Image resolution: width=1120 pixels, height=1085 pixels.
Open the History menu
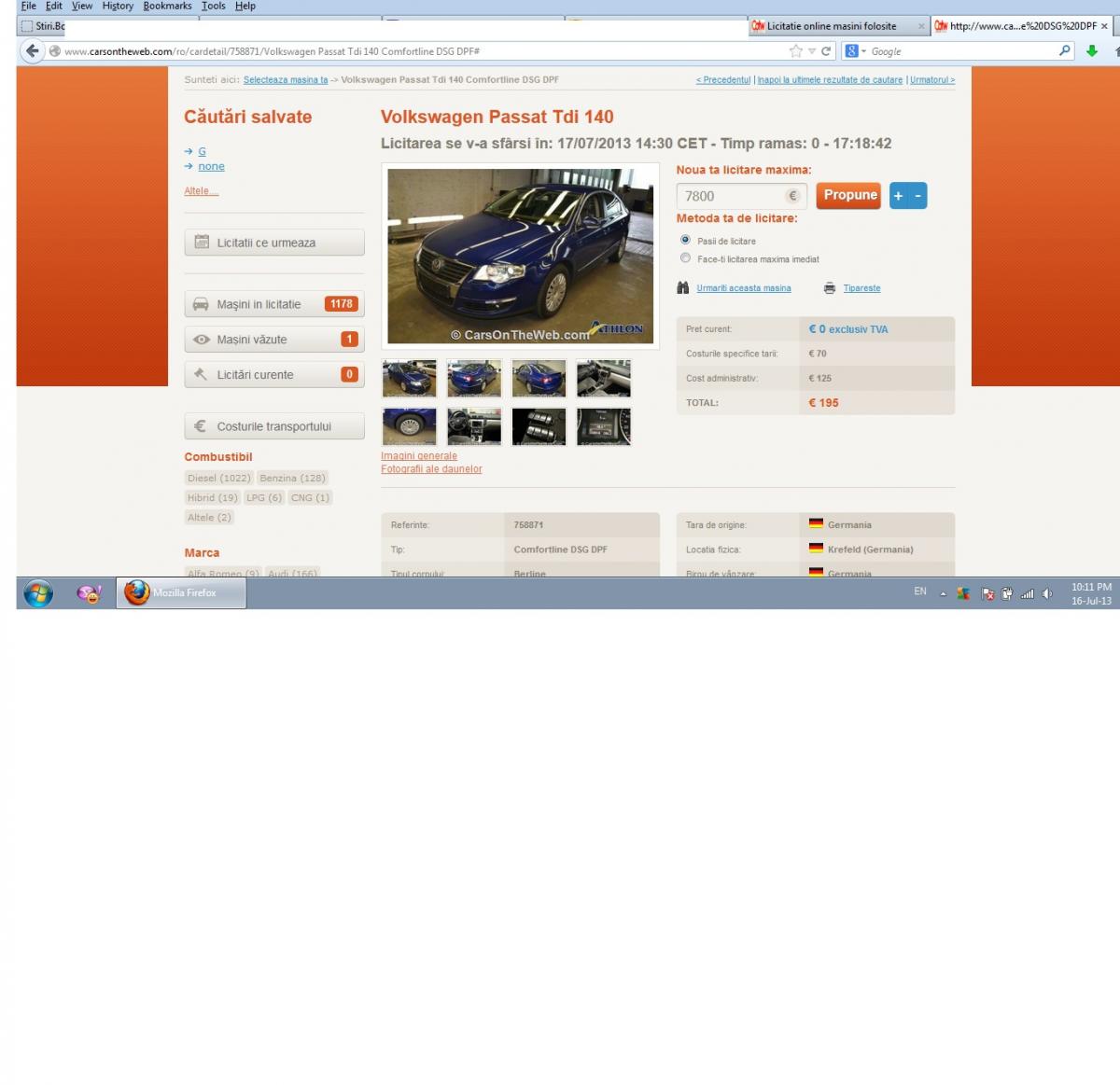pos(118,6)
